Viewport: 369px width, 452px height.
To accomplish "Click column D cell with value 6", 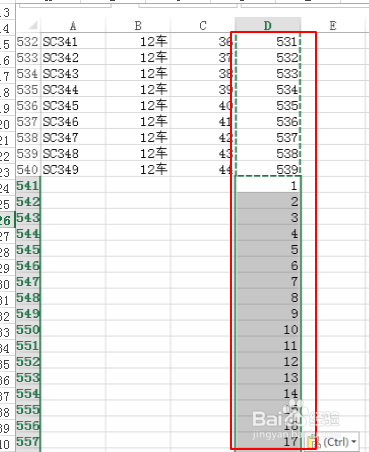I will tap(268, 265).
